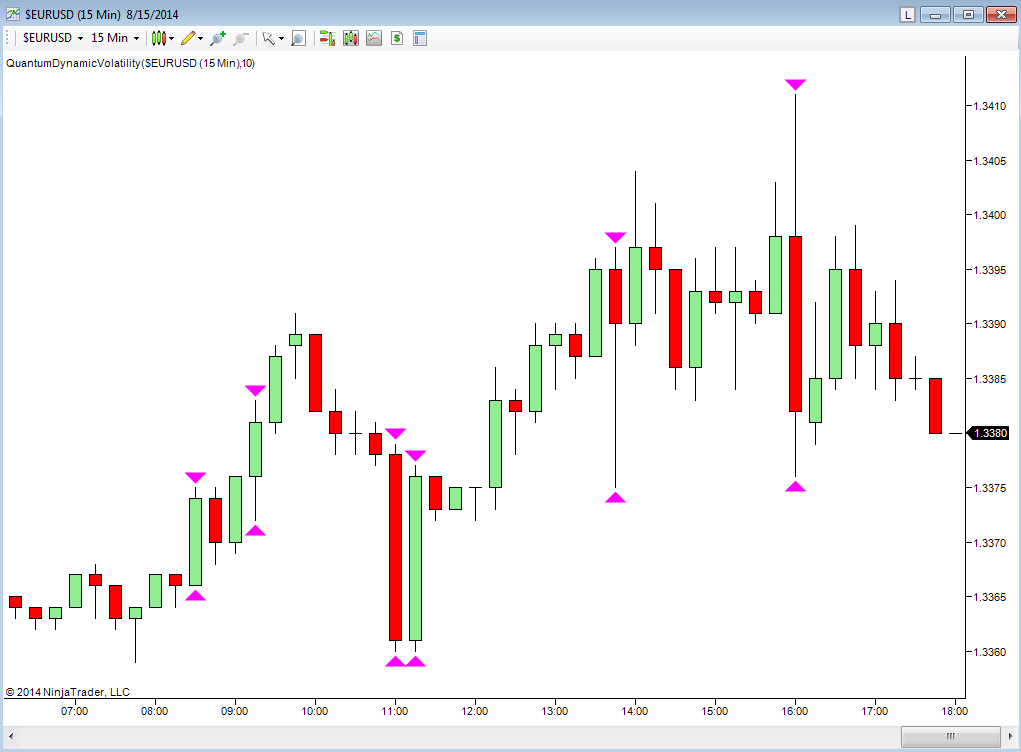
Task: Maximize the $EURUSD chart window
Action: pyautogui.click(x=968, y=14)
